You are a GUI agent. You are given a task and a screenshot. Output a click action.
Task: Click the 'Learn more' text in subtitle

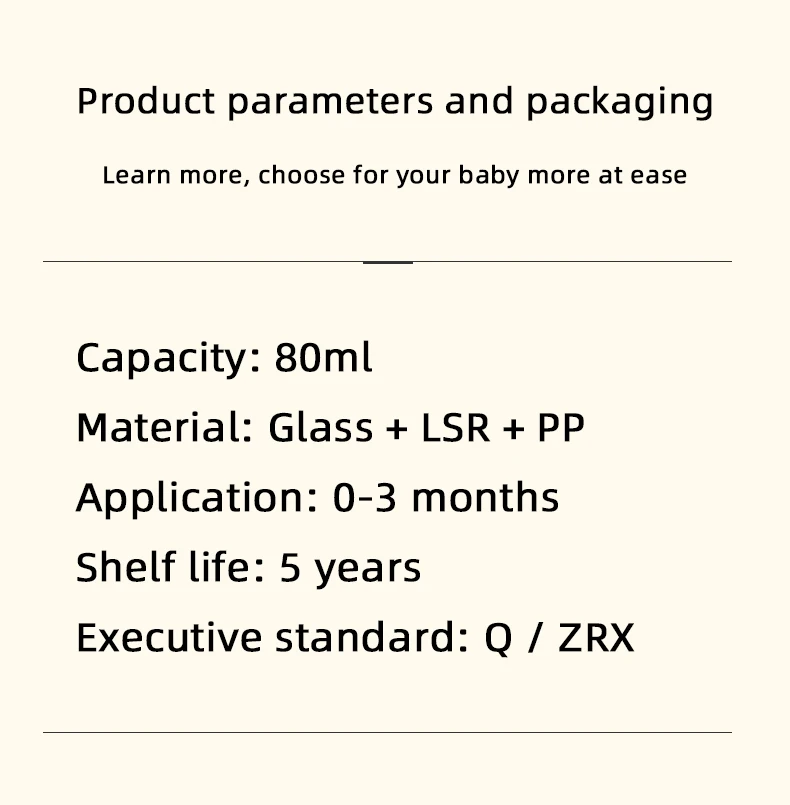[174, 176]
